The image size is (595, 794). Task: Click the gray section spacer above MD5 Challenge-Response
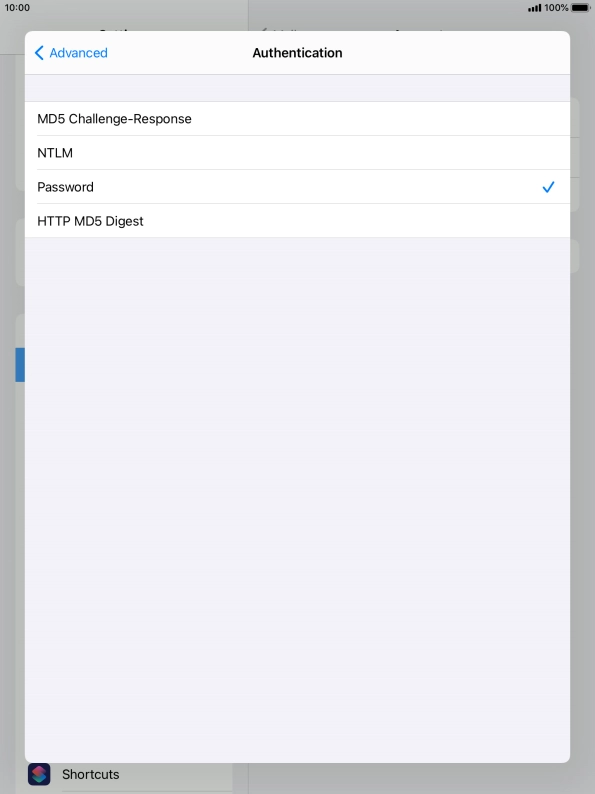297,88
